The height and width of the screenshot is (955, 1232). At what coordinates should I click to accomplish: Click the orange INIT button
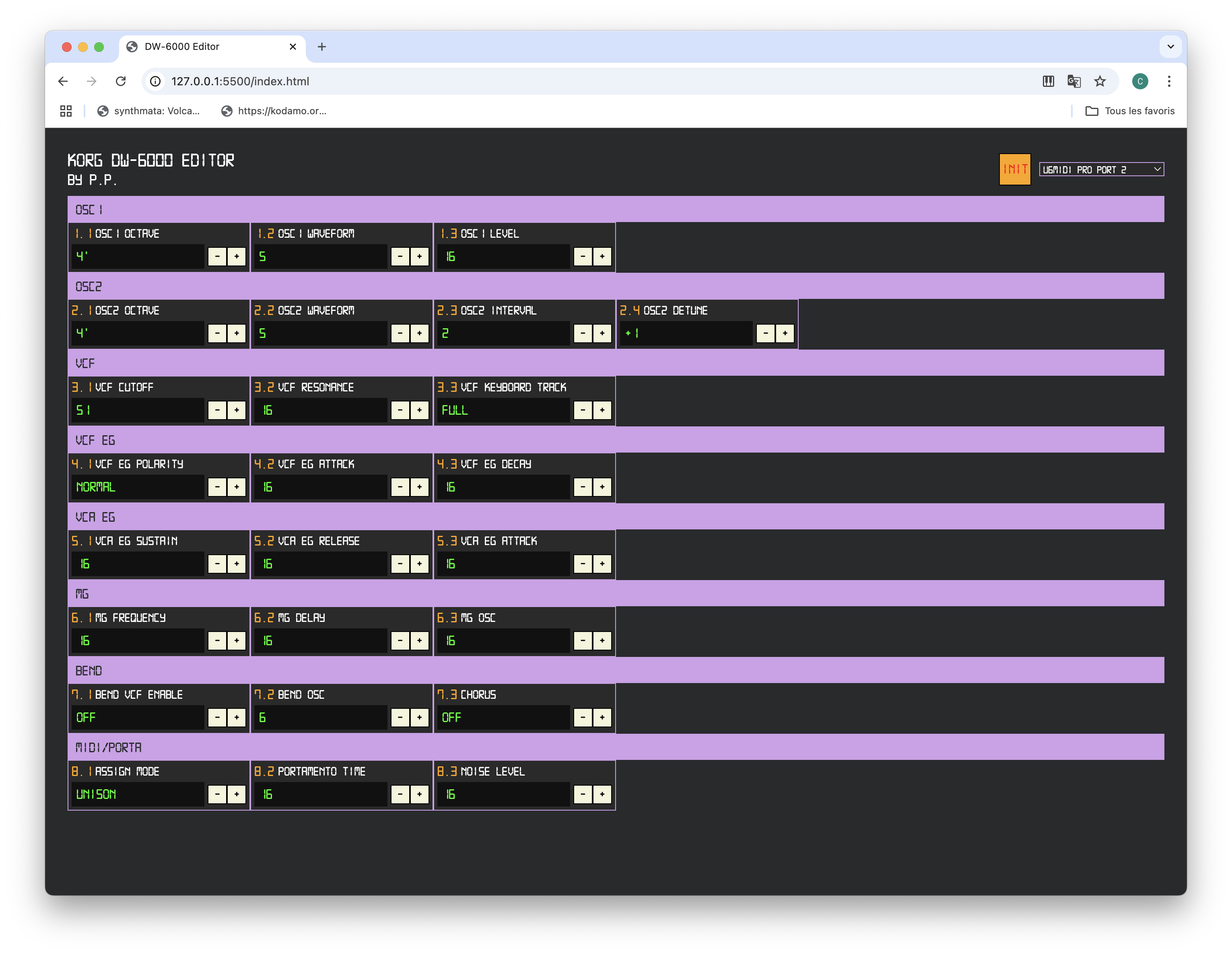[x=1014, y=169]
